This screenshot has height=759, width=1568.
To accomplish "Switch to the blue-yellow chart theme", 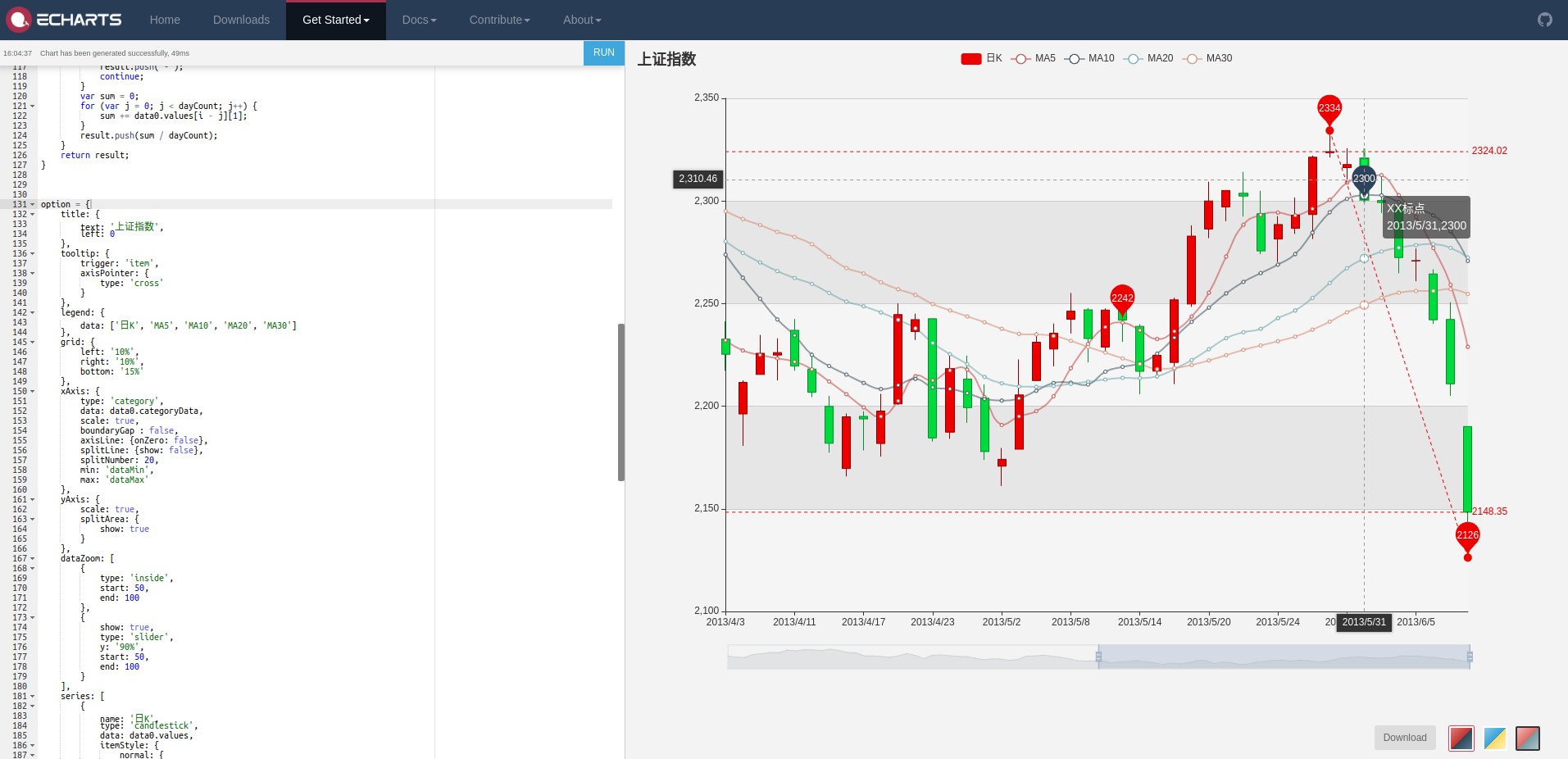I will point(1494,738).
